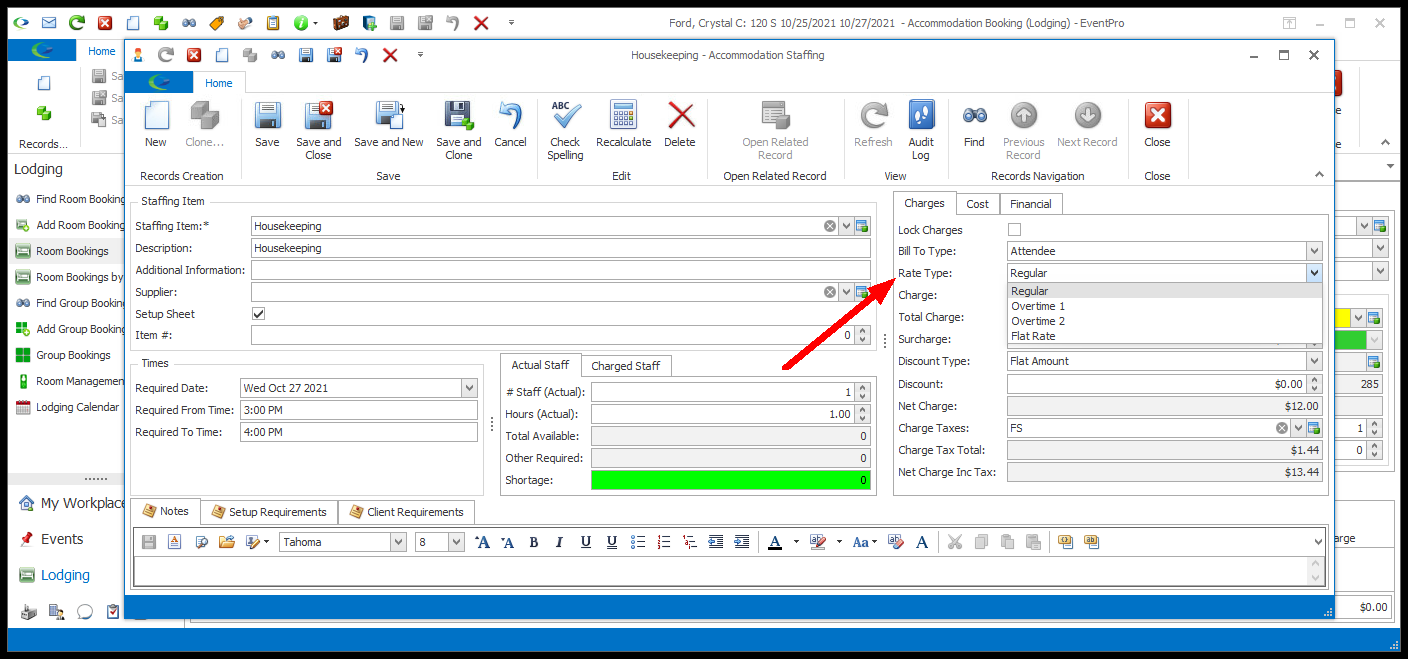Screen dimensions: 1408x659
Task: Open Staffing Item lookup record button
Action: tap(862, 226)
